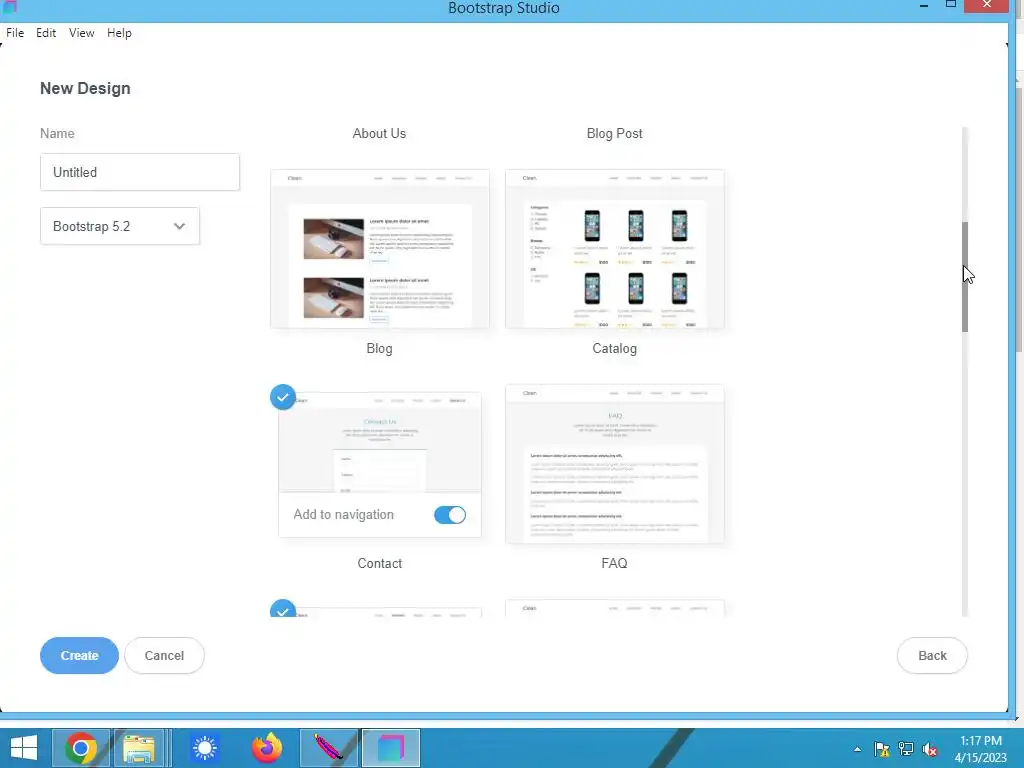The height and width of the screenshot is (768, 1024).
Task: Open the Windows Start menu
Action: (24, 748)
